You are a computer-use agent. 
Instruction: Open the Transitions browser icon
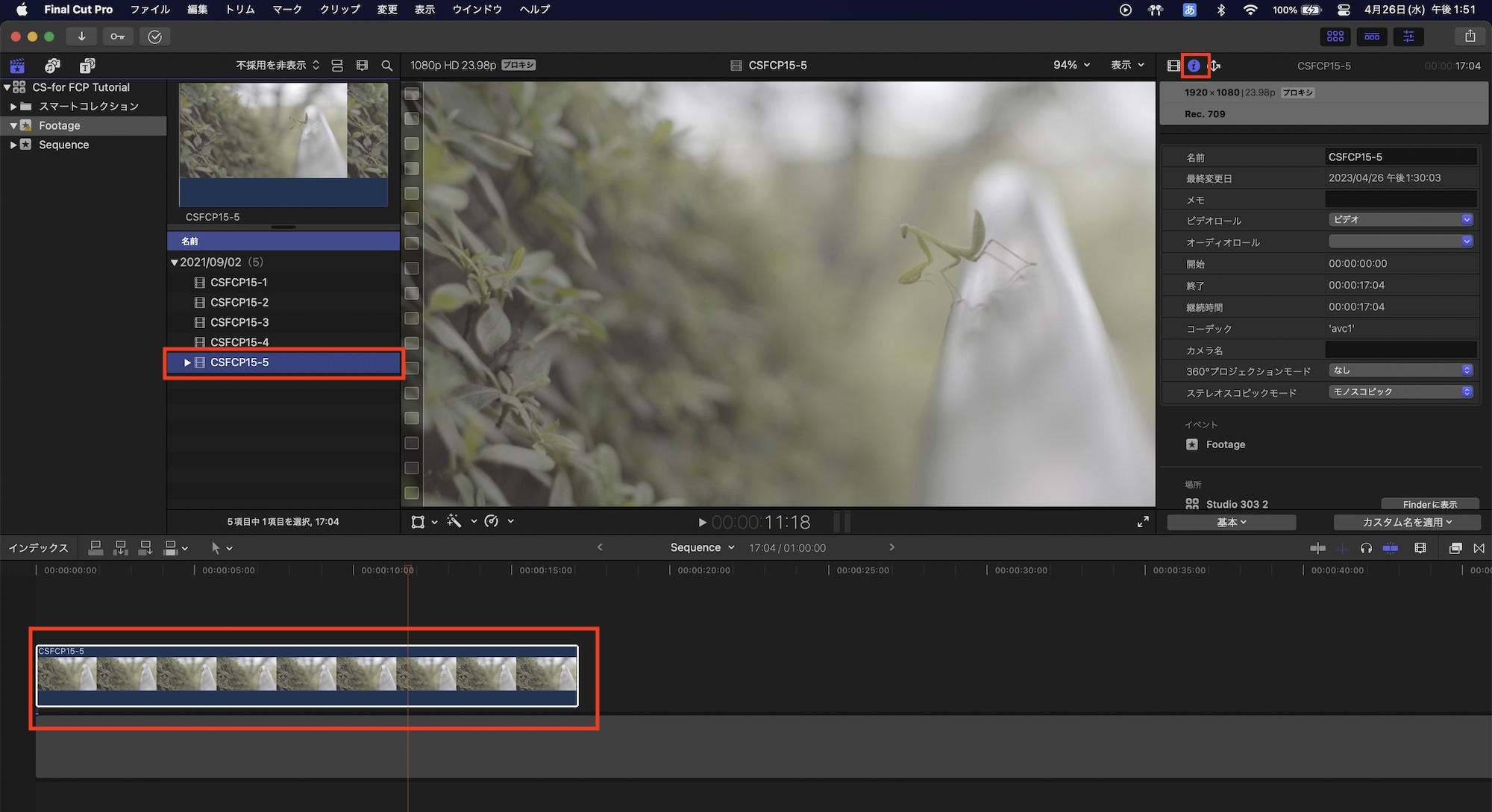click(x=1479, y=548)
